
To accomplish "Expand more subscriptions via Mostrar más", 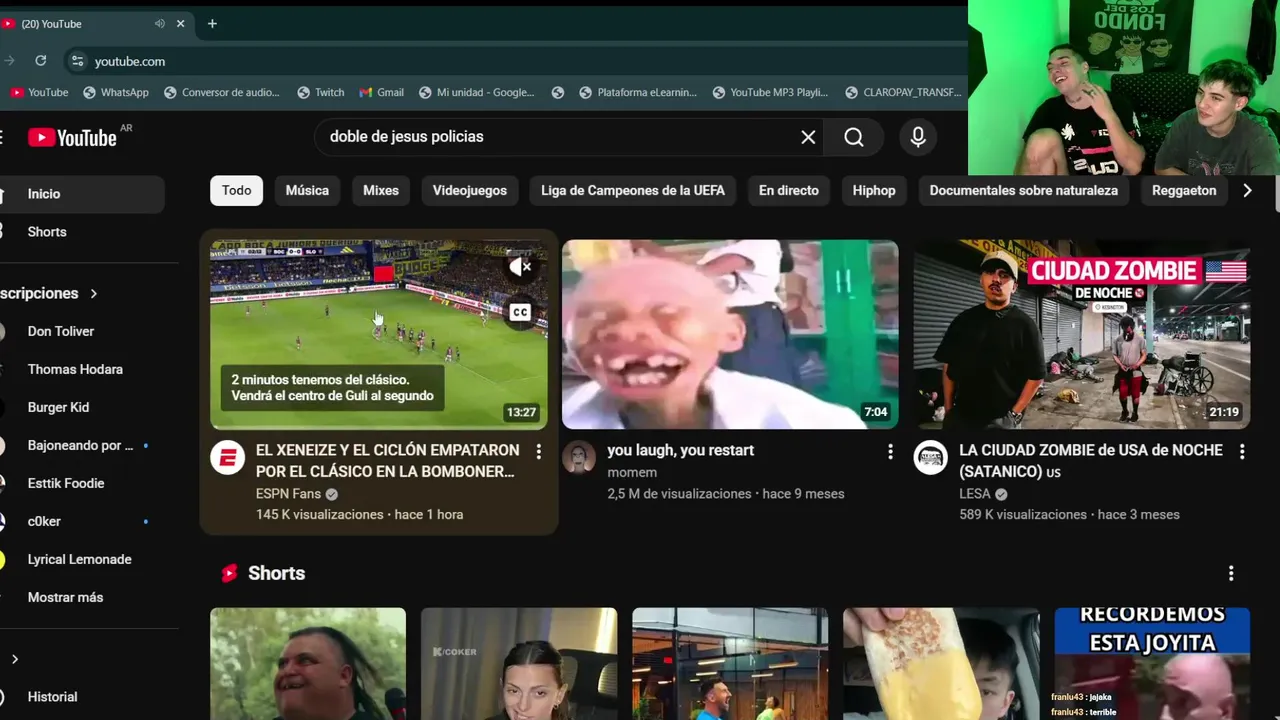I will (x=65, y=597).
